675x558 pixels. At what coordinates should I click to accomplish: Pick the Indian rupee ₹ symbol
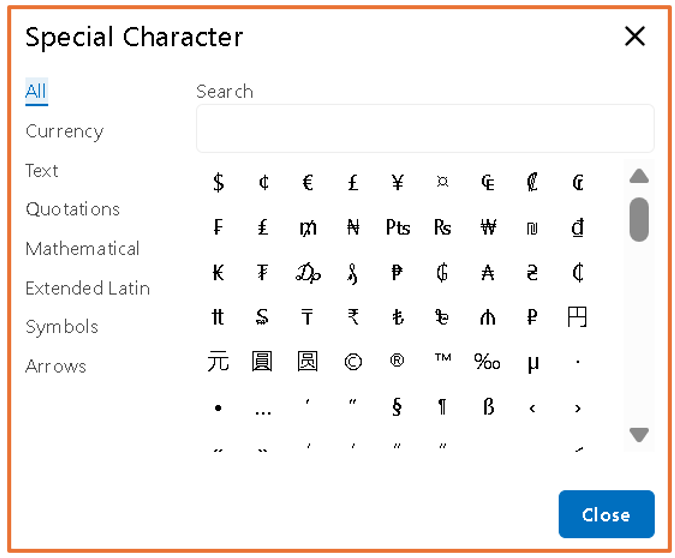click(353, 317)
